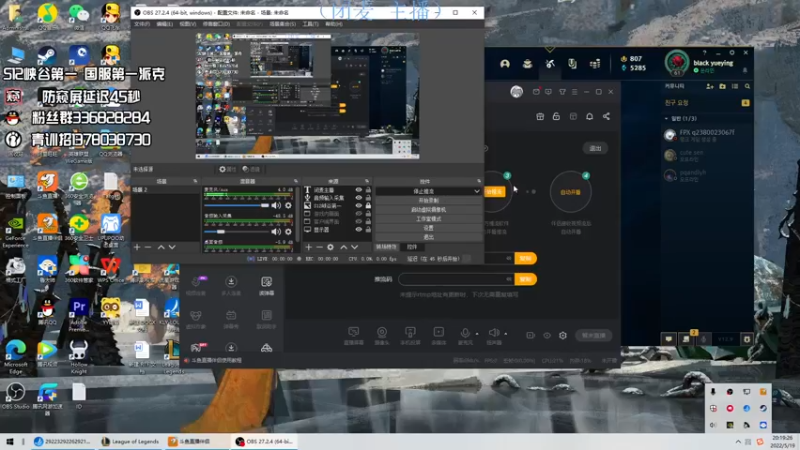Open settings gear for second mixer channel

click(x=288, y=232)
